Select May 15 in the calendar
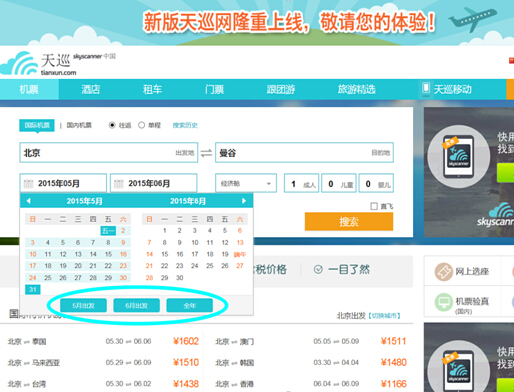The width and height of the screenshot is (514, 392). (108, 254)
